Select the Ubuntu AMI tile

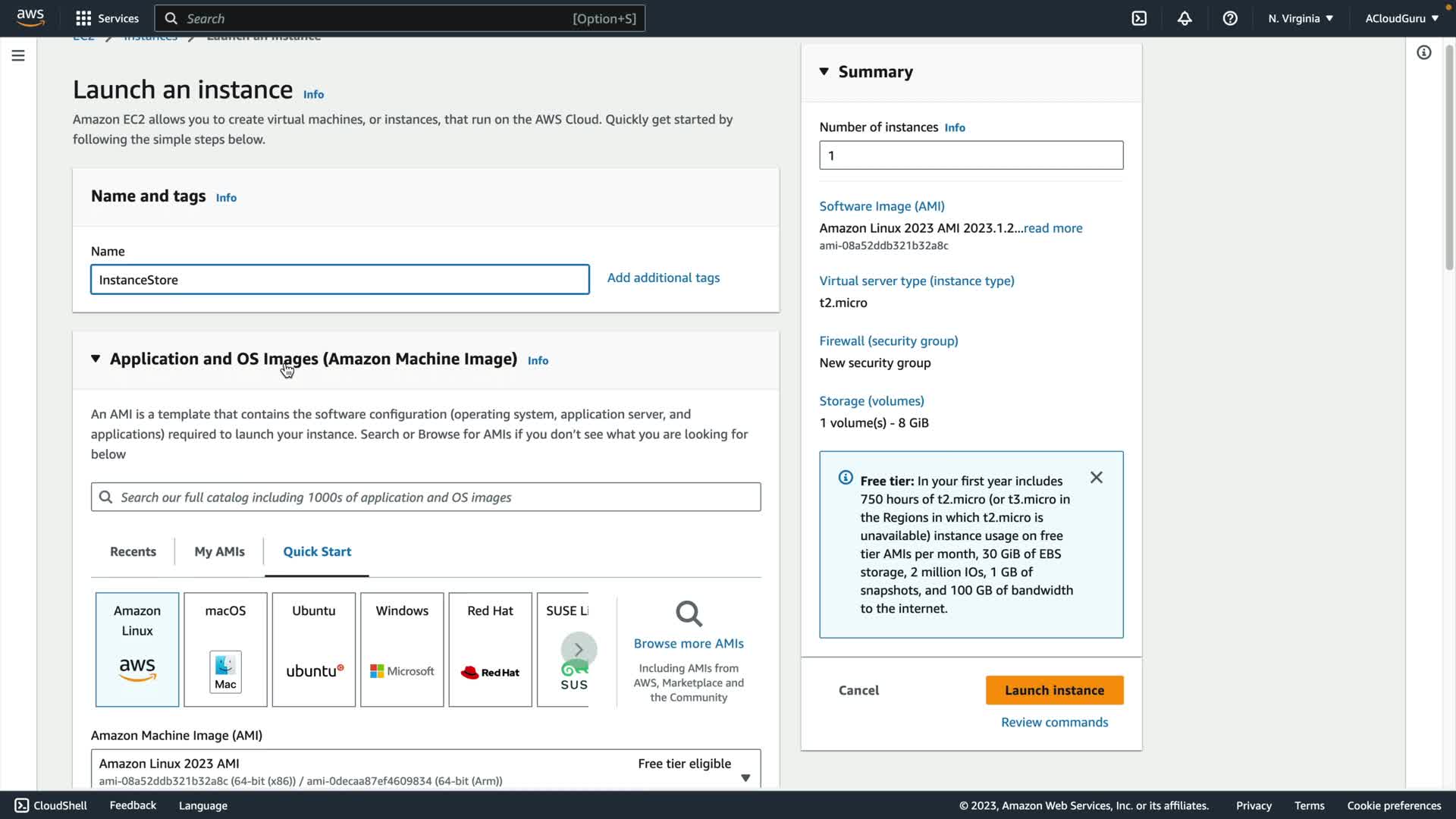pos(313,649)
